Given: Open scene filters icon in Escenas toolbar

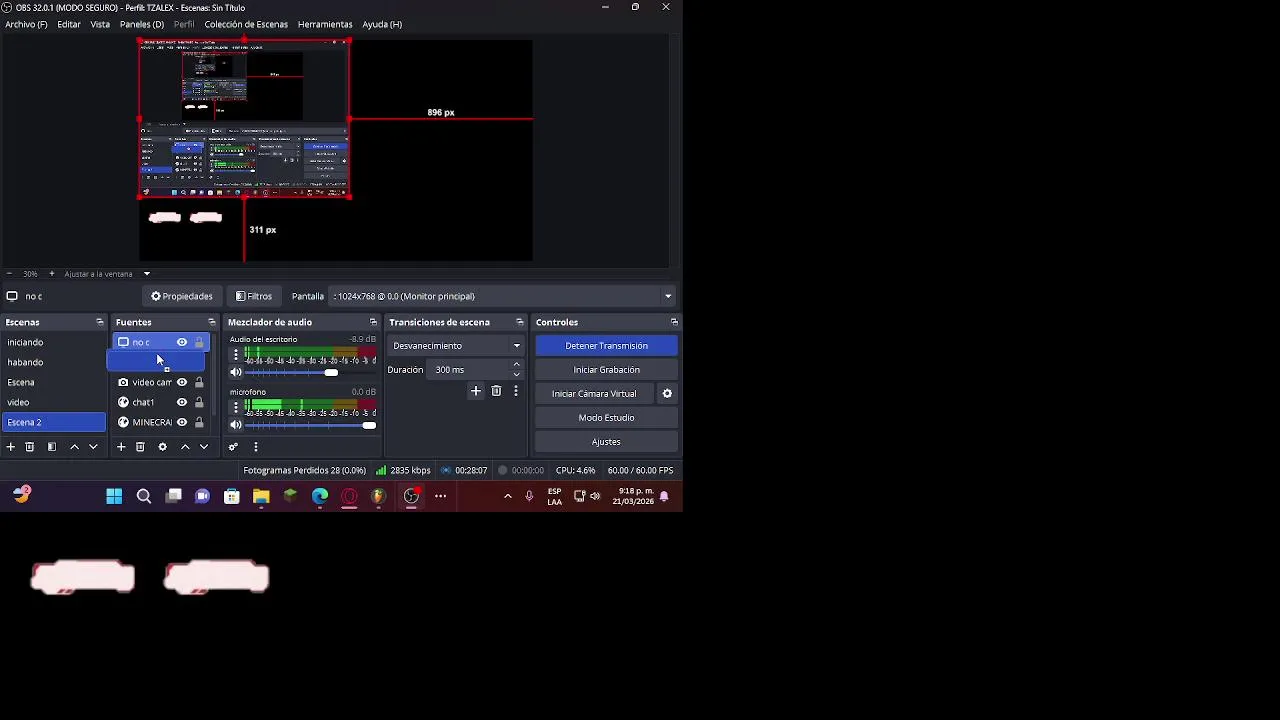Looking at the screenshot, I should tap(52, 447).
